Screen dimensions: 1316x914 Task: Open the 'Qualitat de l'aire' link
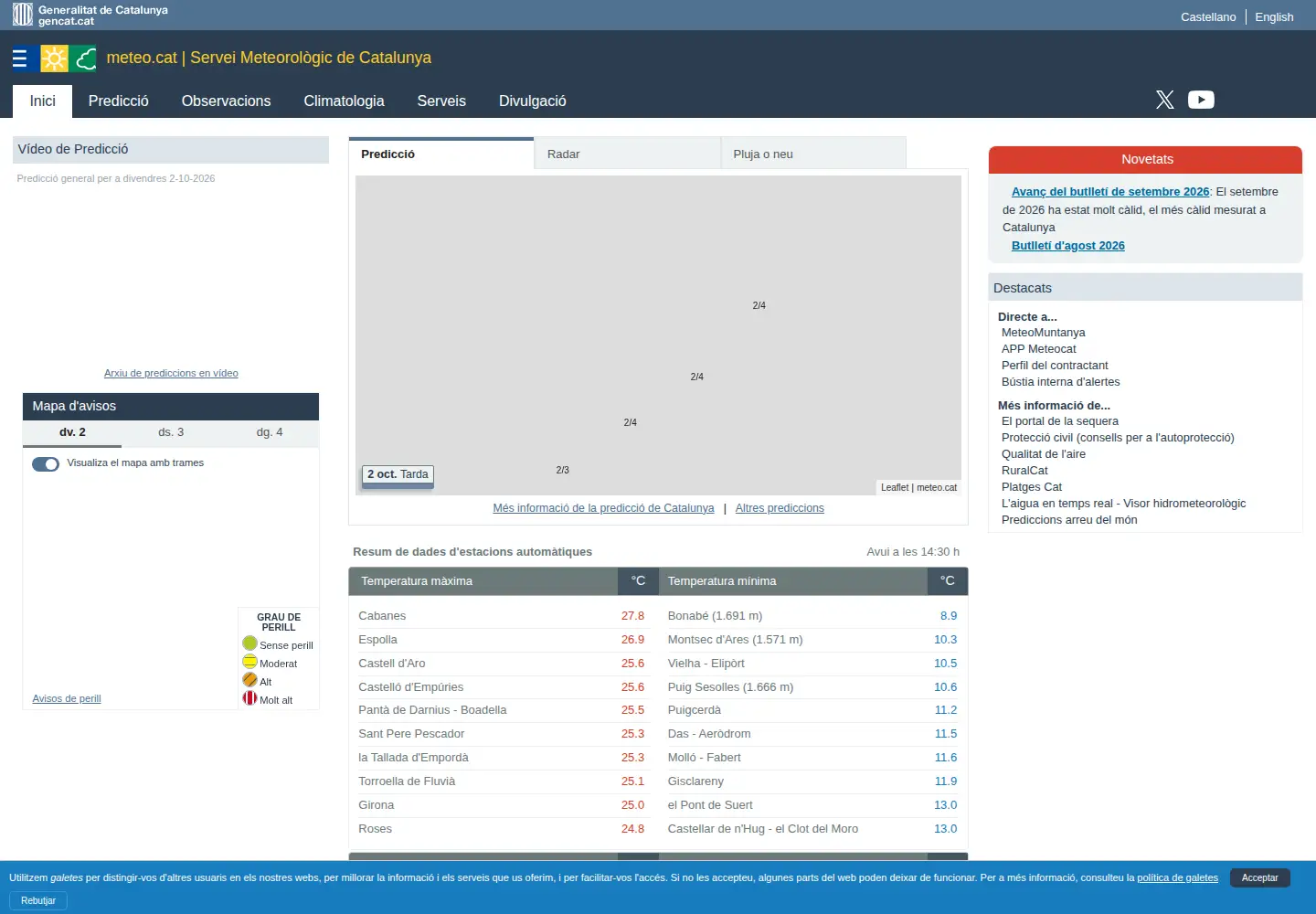1044,454
